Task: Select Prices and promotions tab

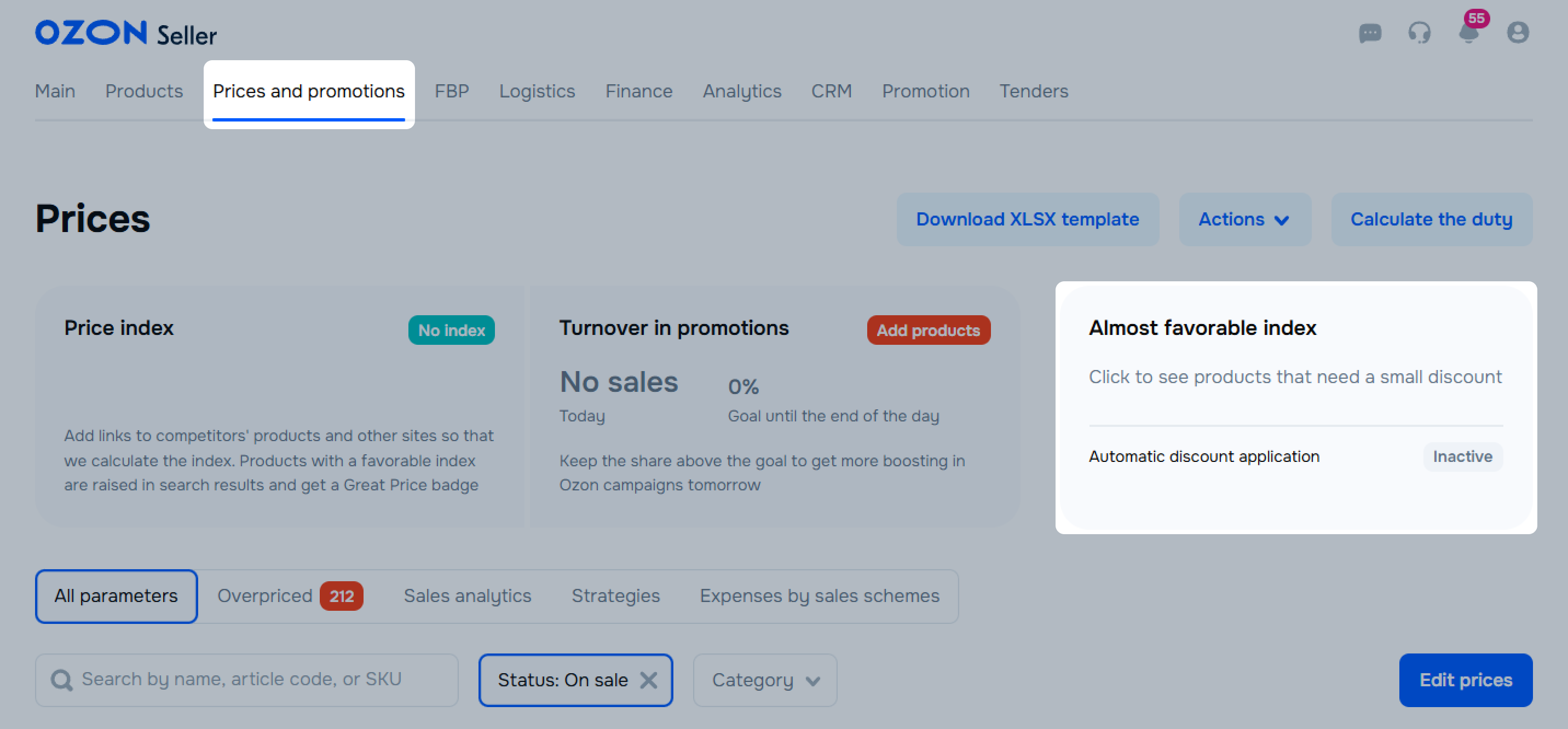Action: pyautogui.click(x=309, y=91)
